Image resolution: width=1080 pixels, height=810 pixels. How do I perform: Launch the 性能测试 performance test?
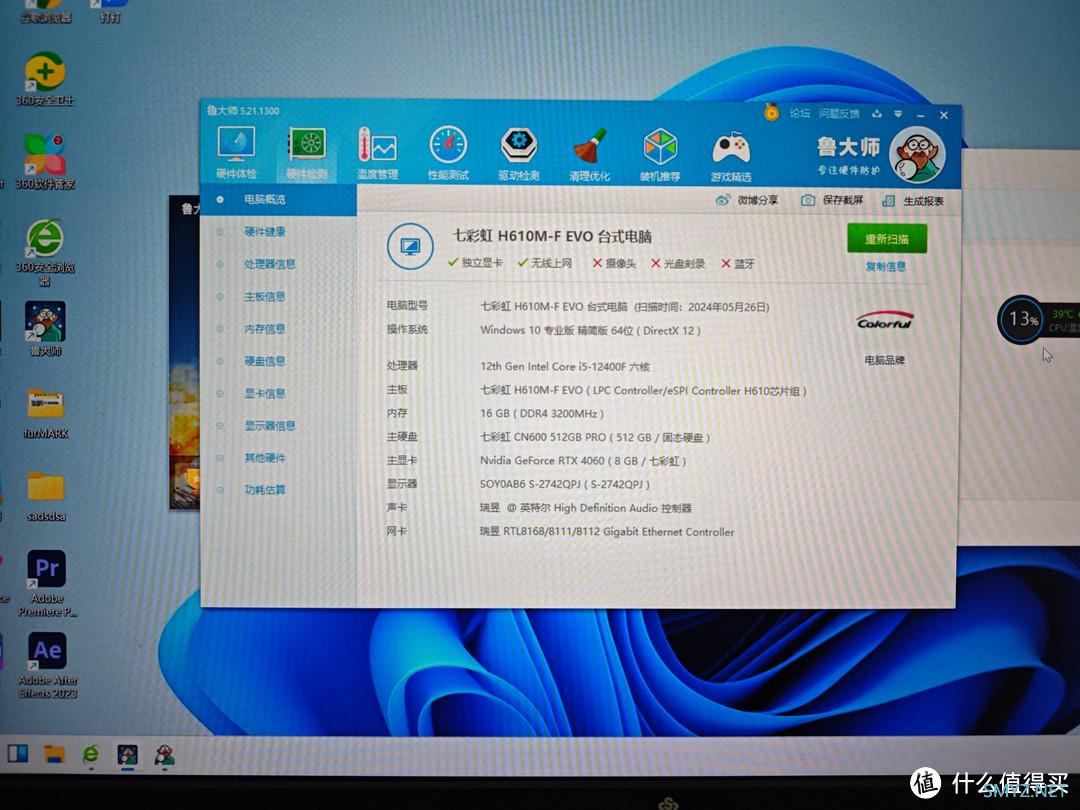[x=448, y=153]
